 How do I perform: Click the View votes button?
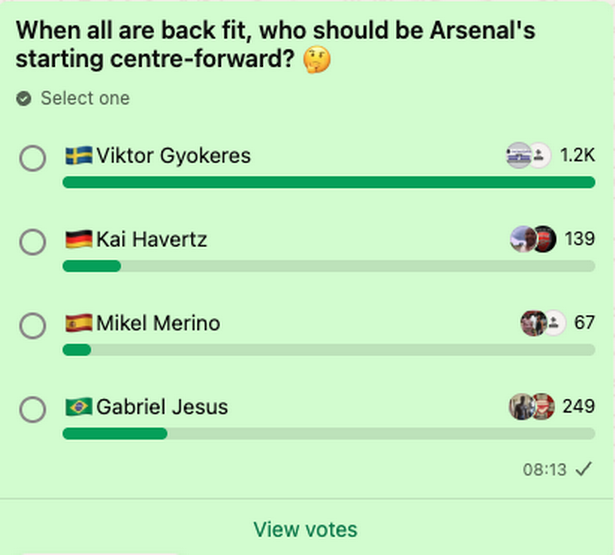pyautogui.click(x=305, y=529)
